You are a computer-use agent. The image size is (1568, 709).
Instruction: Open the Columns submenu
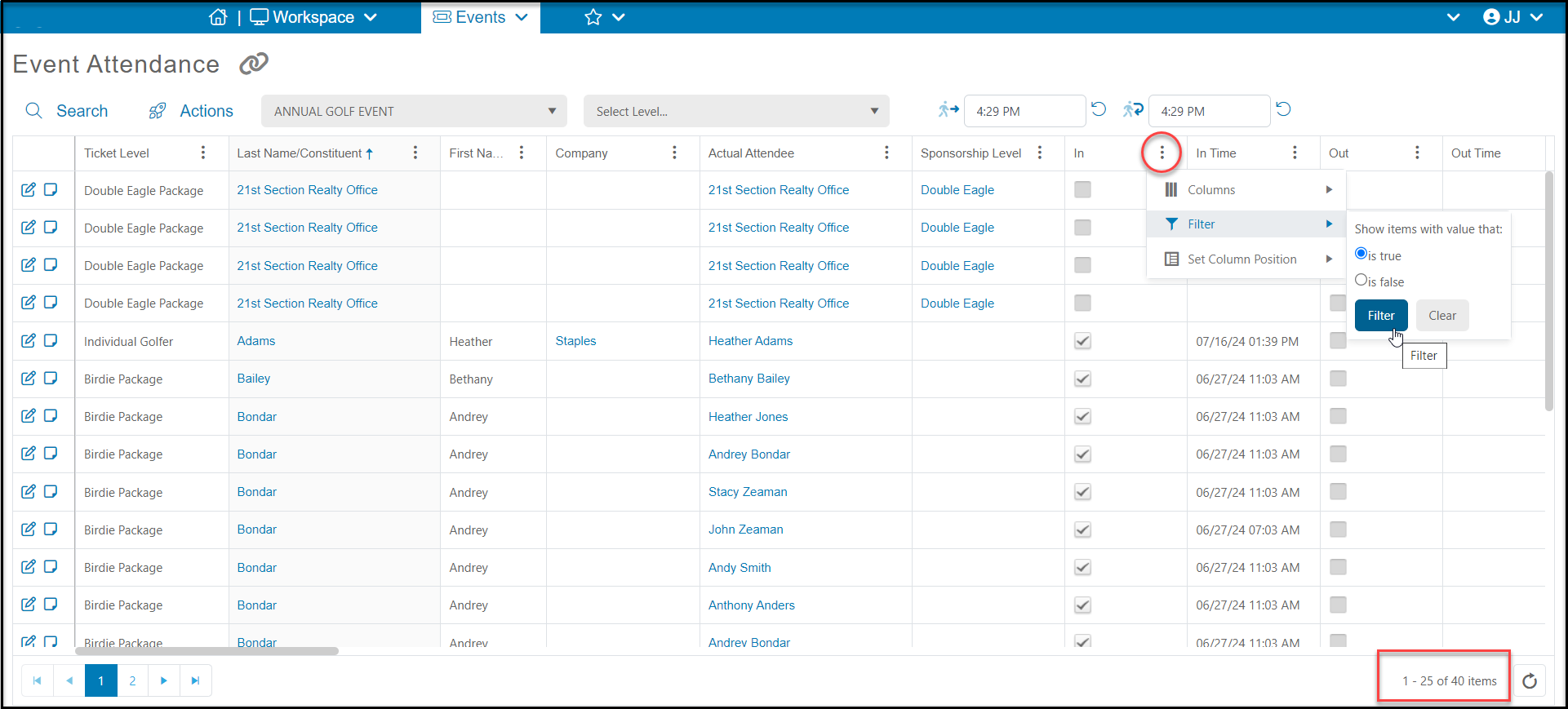point(1246,189)
